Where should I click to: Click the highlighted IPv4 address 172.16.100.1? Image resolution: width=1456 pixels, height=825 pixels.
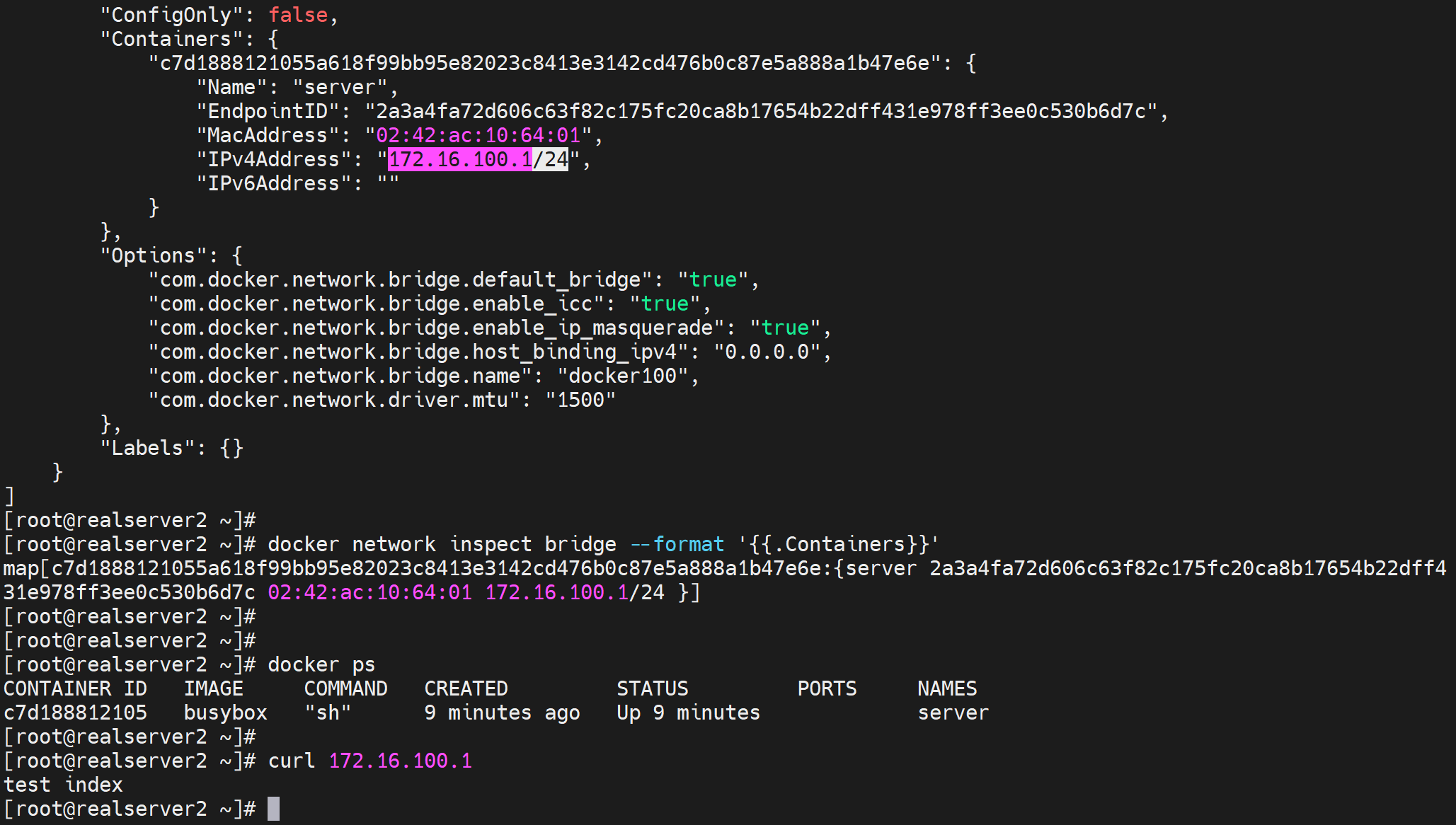[x=460, y=159]
